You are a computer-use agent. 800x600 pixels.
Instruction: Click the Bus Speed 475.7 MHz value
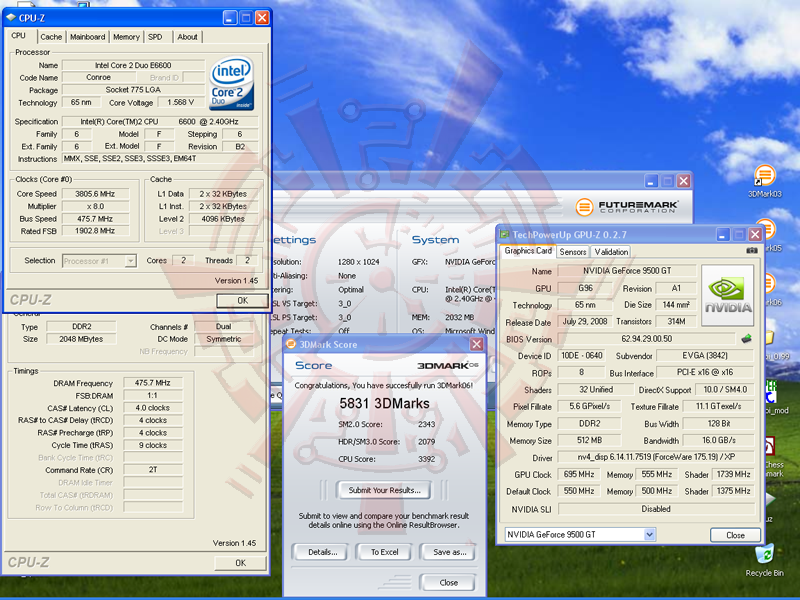[95, 219]
